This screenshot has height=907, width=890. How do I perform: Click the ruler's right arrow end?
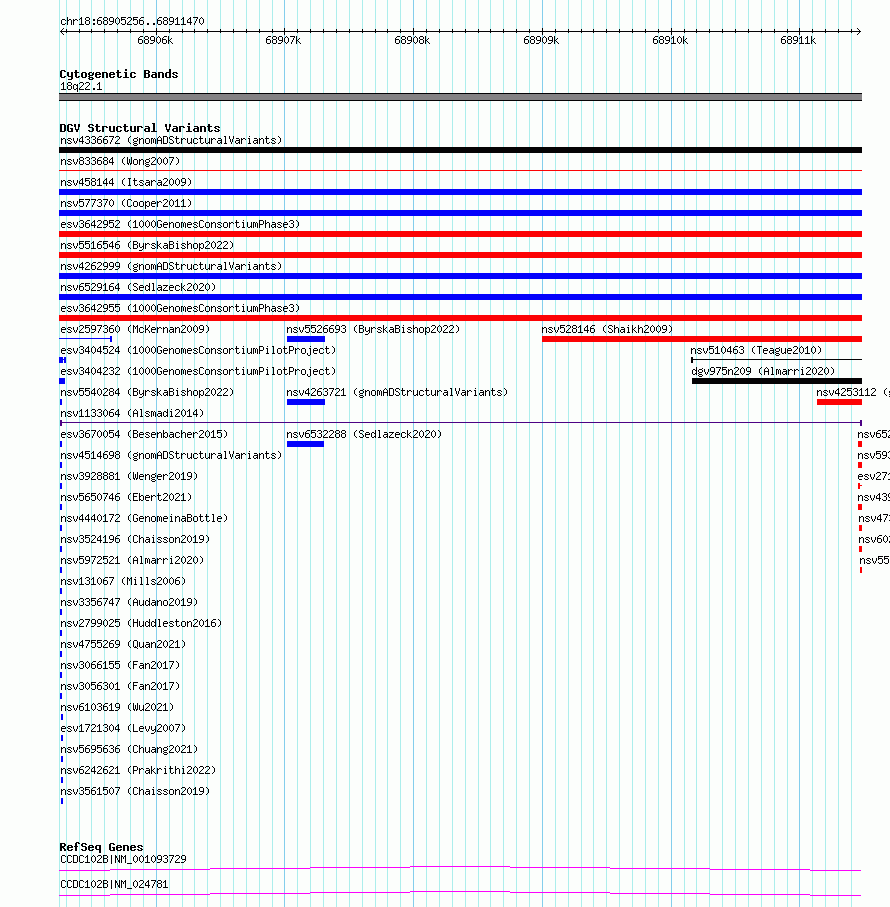(859, 31)
